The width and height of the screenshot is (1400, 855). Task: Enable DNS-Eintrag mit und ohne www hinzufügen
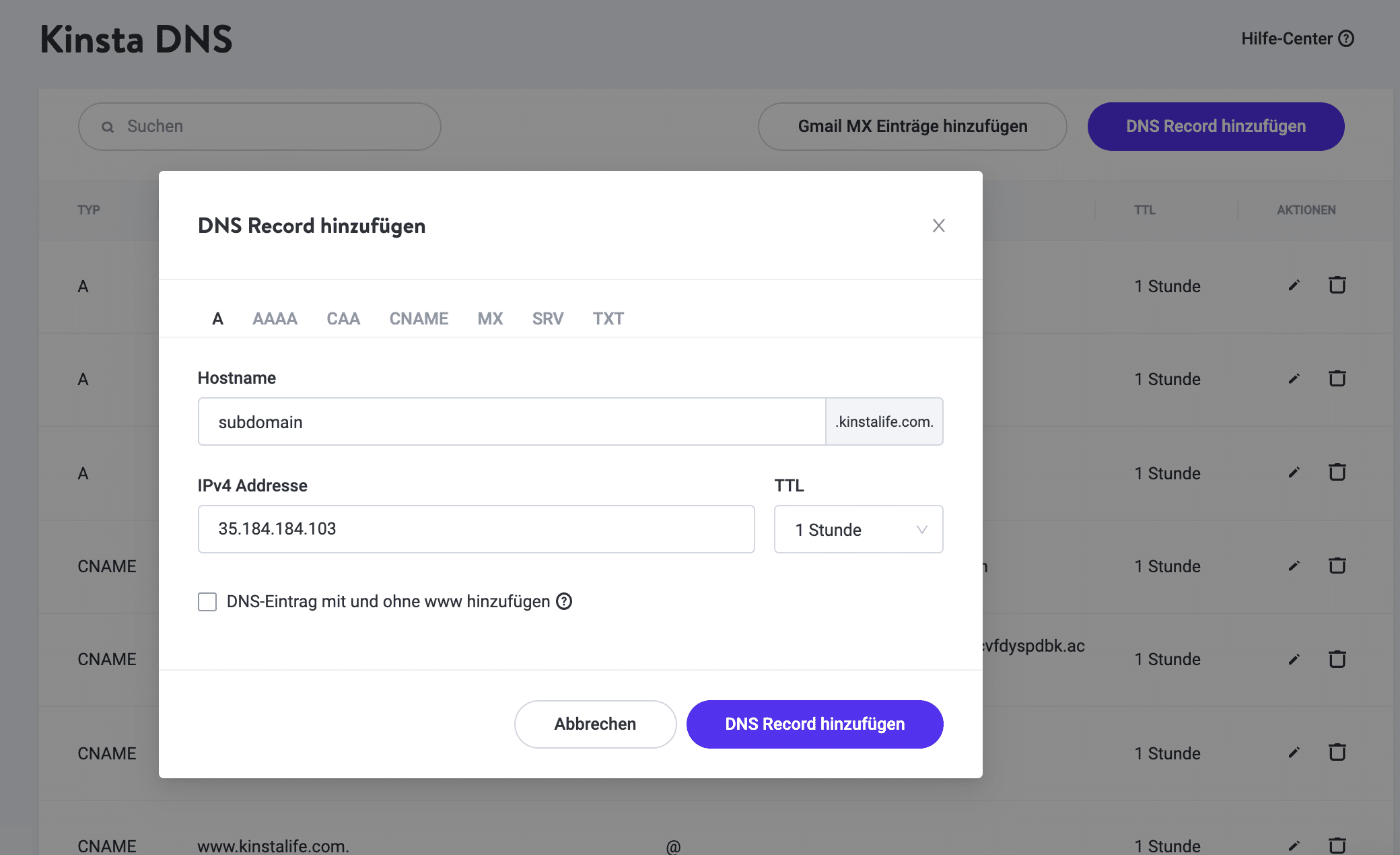[x=207, y=601]
